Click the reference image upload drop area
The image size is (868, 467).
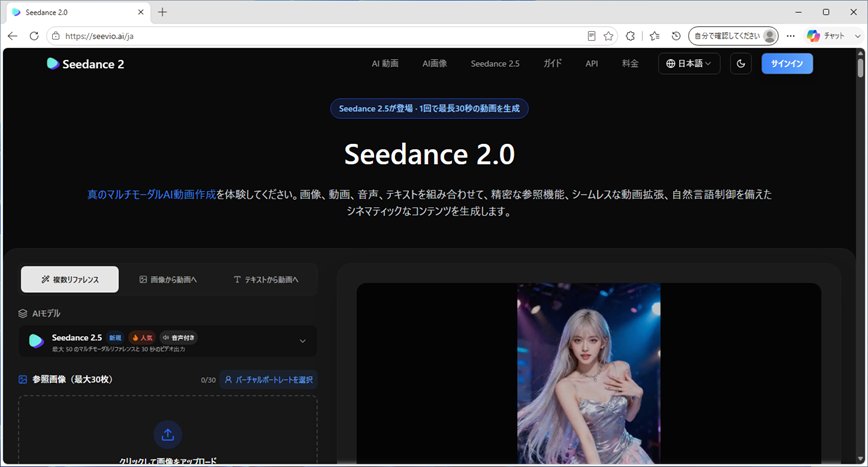coord(168,430)
